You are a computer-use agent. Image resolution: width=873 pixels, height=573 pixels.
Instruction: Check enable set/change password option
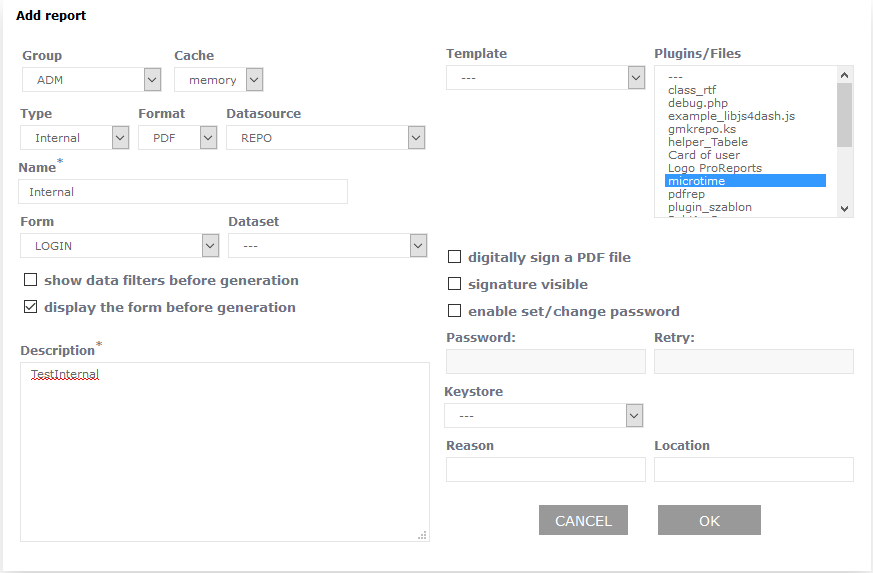click(x=455, y=312)
